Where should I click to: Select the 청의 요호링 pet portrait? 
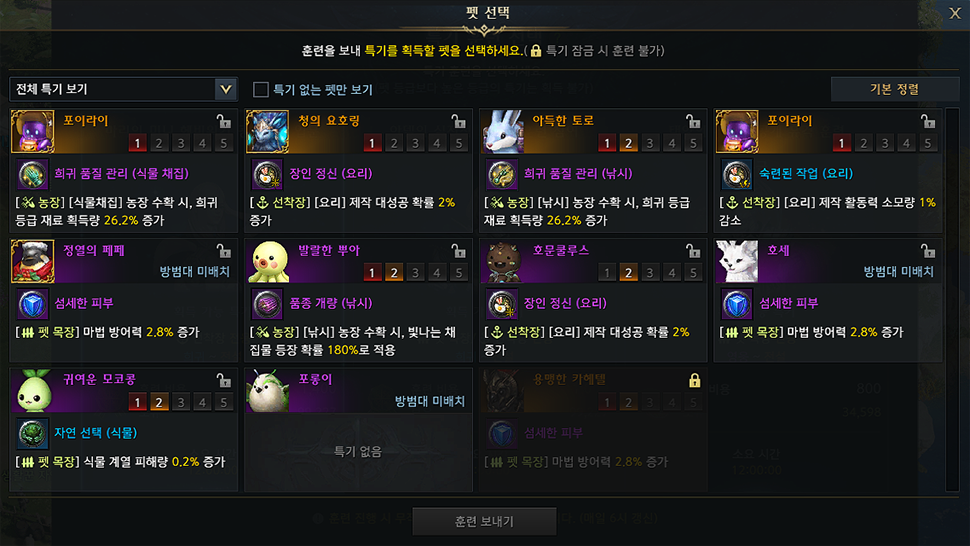coord(267,132)
